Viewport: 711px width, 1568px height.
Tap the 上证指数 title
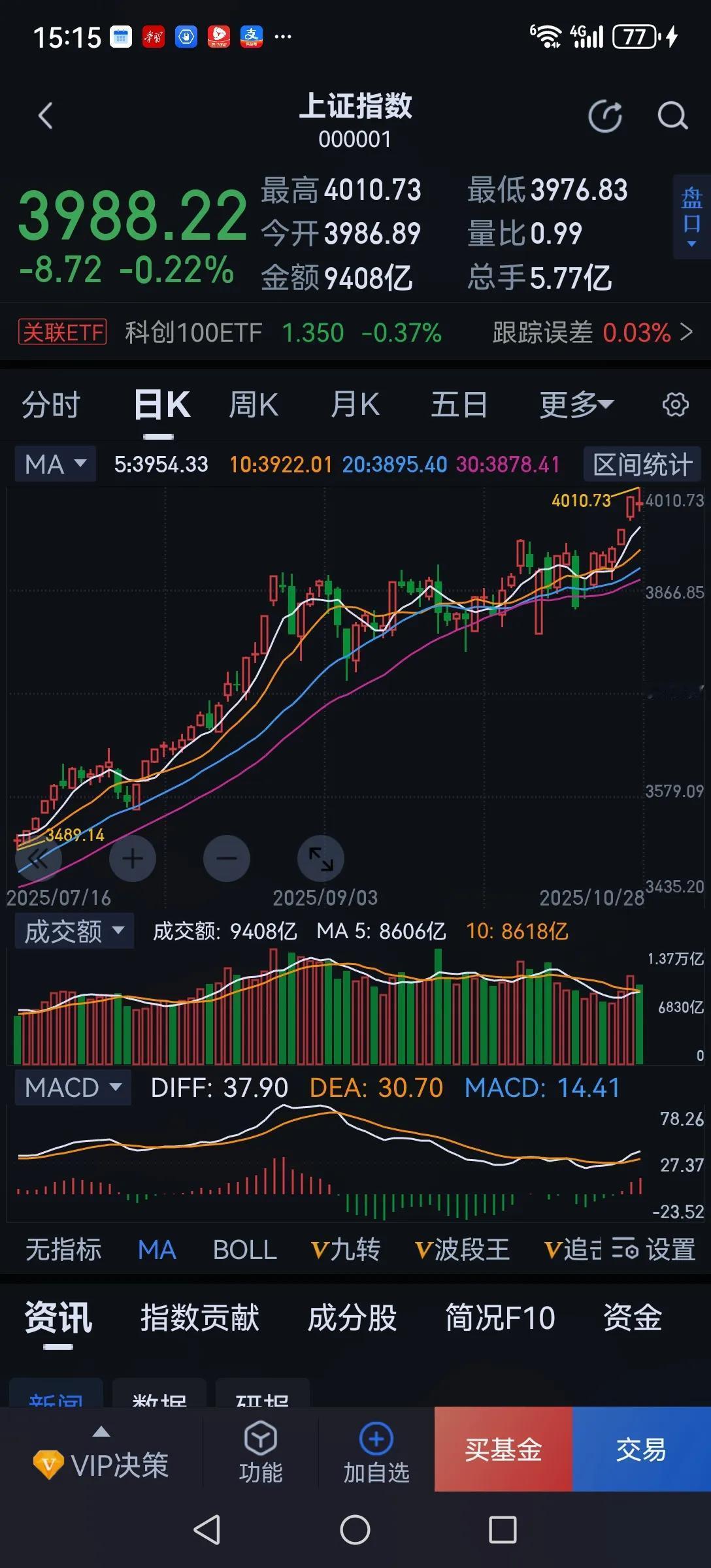click(x=355, y=106)
